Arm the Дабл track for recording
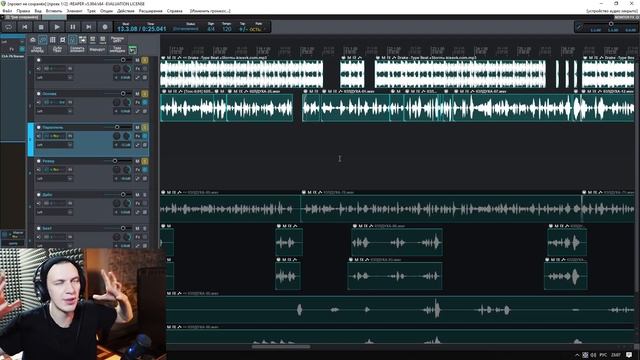The height and width of the screenshot is (360, 640). coord(39,195)
